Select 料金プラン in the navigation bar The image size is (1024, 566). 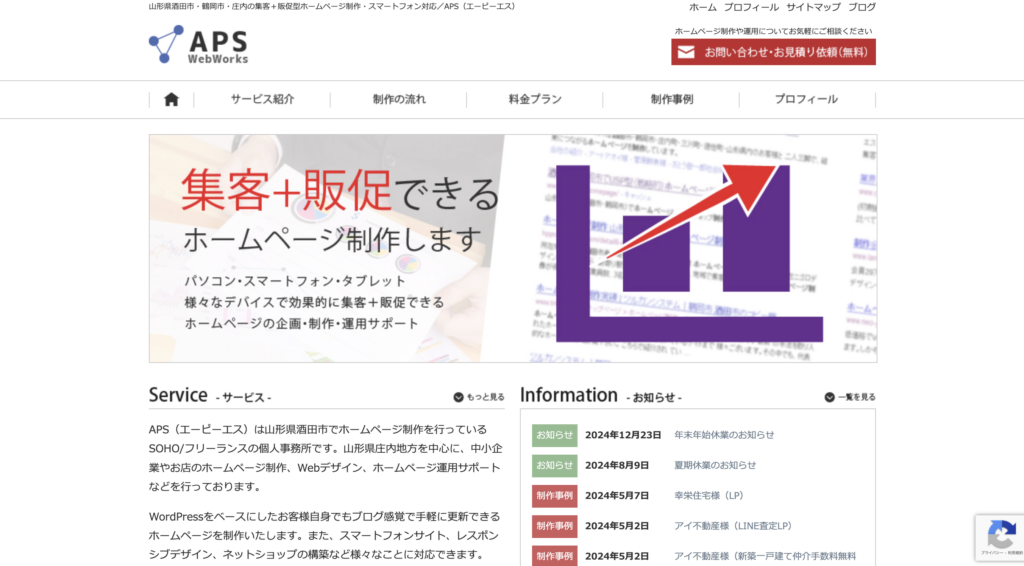click(535, 99)
